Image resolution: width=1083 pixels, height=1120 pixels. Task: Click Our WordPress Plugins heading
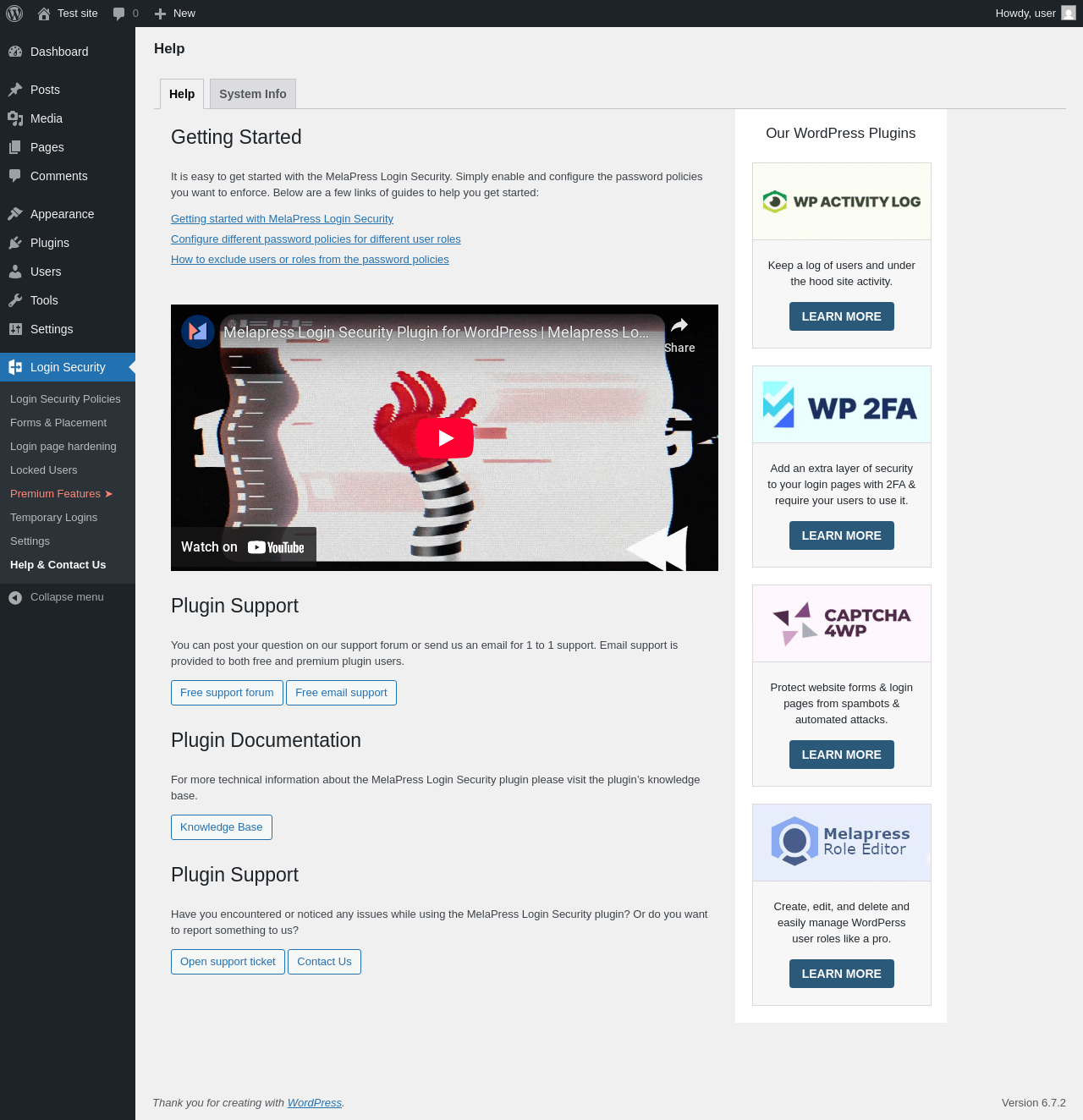coord(841,134)
